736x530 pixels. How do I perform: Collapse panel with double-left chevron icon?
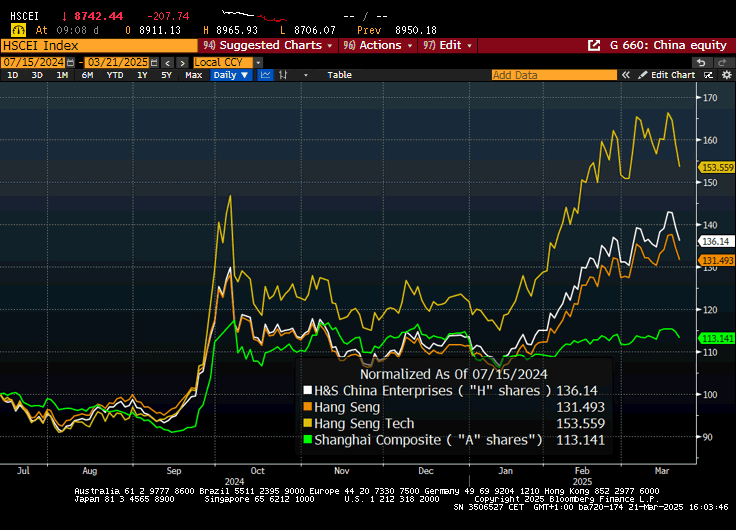point(626,75)
